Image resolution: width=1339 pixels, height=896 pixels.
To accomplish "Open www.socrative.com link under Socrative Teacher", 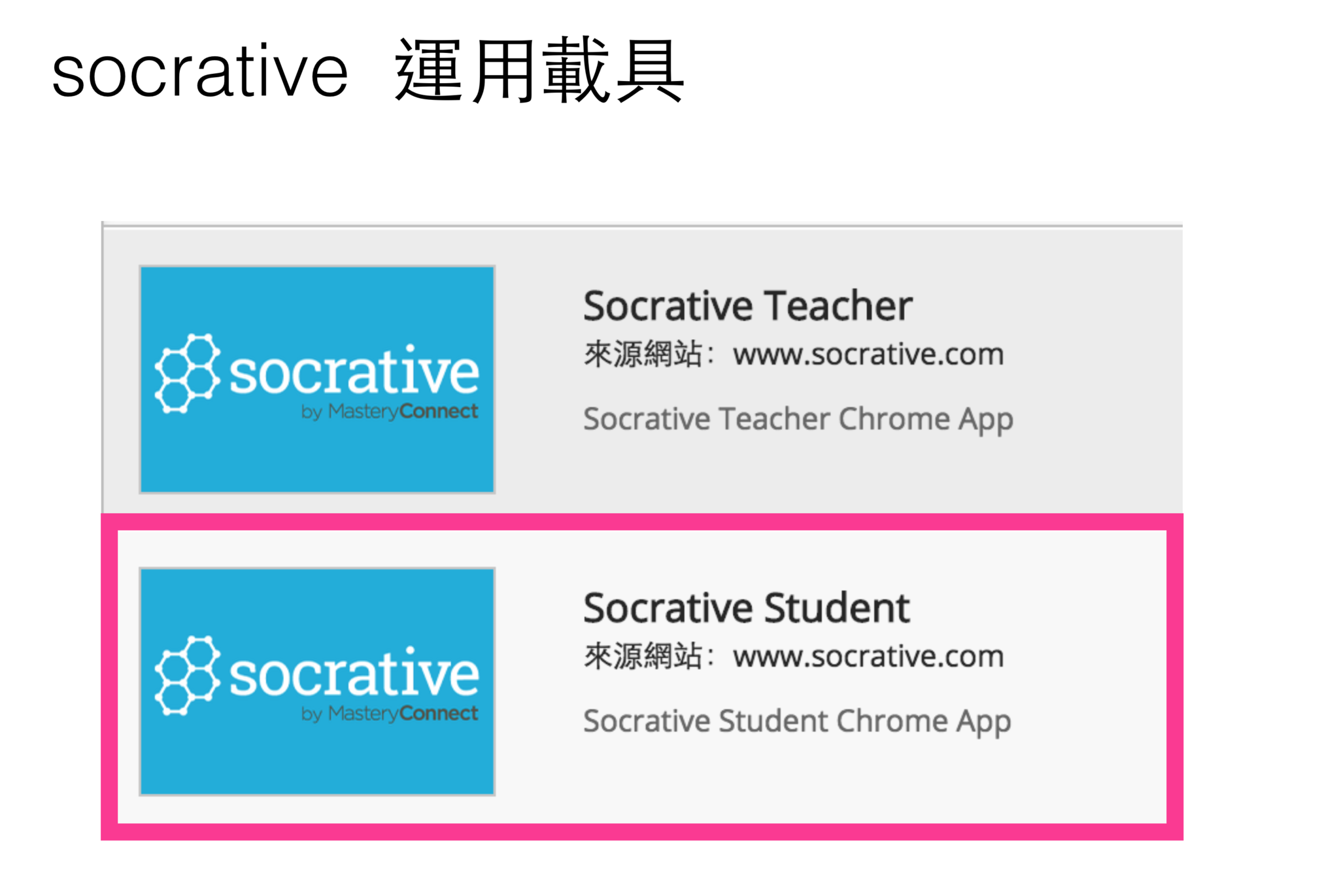I will (x=868, y=355).
